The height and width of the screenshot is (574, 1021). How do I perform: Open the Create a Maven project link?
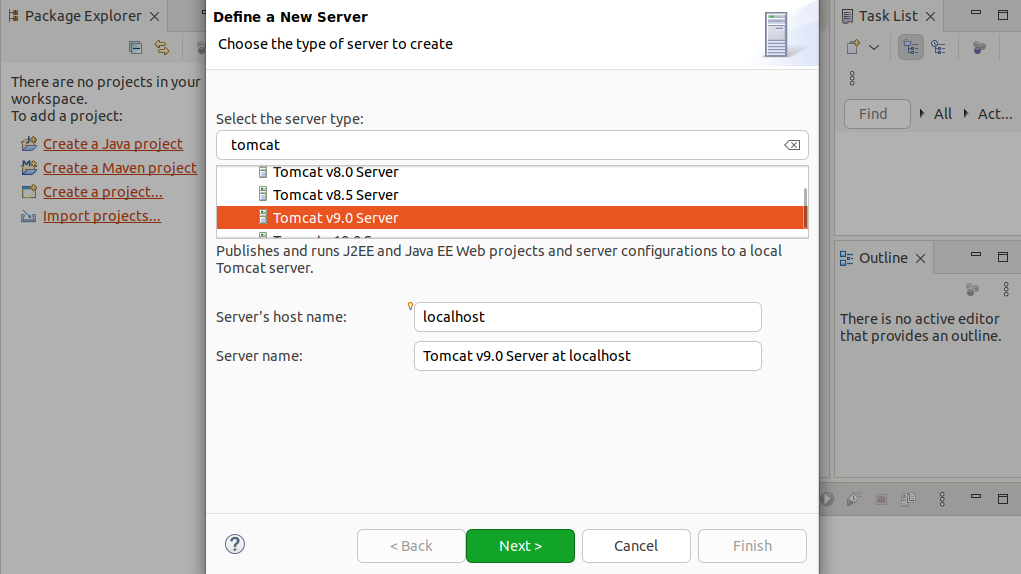coord(120,167)
